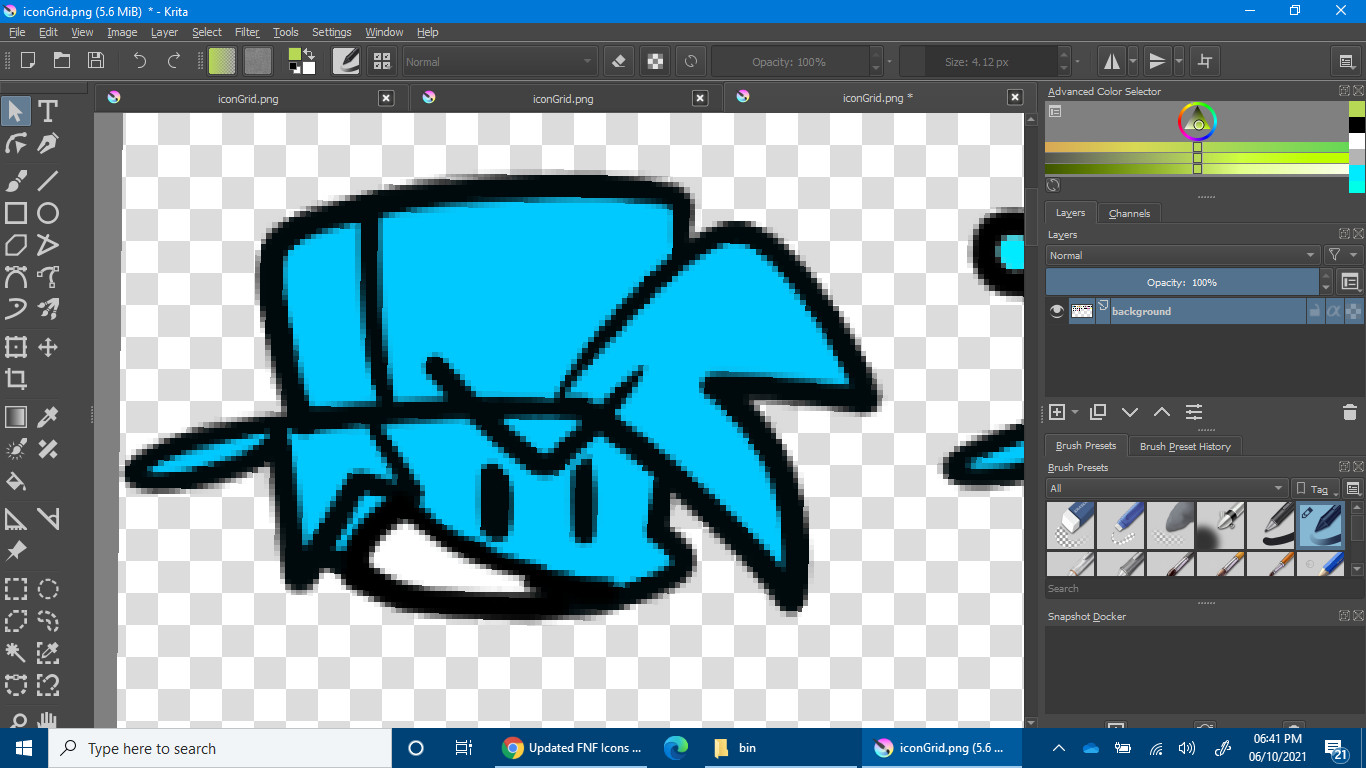Toggle vertical mirror tool
Viewport: 1366px width, 768px height.
1157,61
